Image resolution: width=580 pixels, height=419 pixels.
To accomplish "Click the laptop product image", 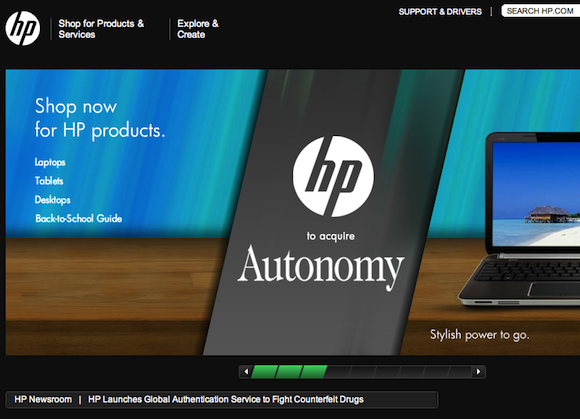I will pyautogui.click(x=519, y=219).
